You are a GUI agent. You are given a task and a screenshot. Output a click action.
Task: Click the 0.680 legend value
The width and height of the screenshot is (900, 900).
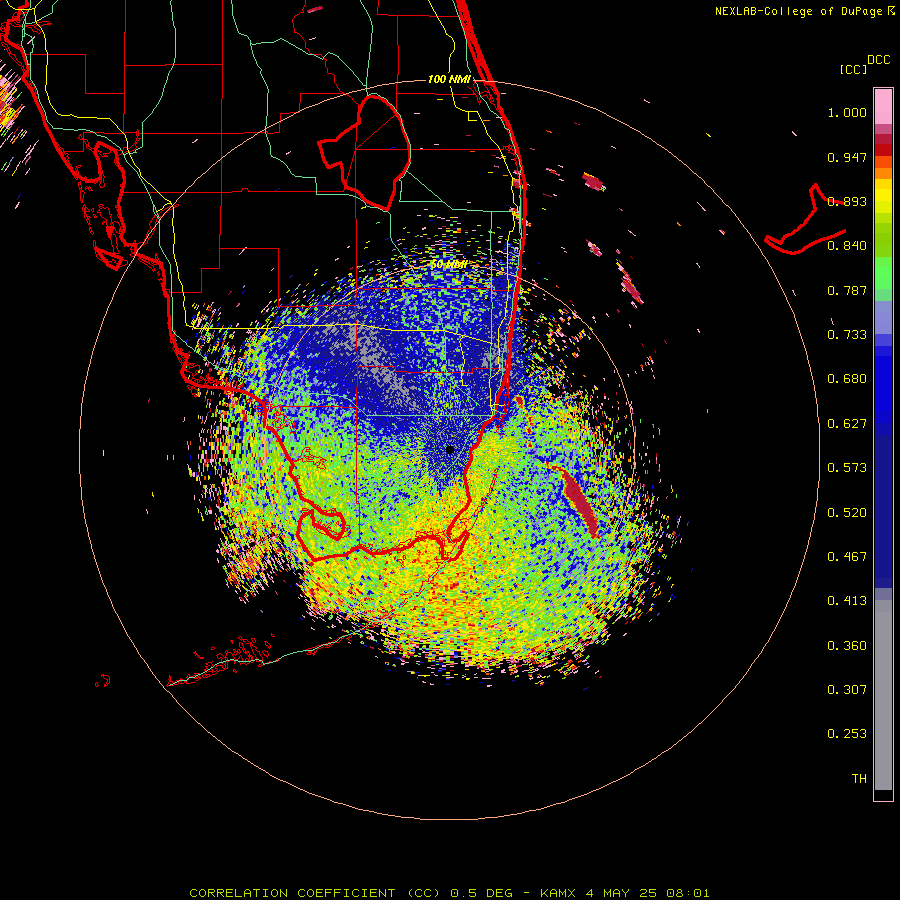tap(847, 379)
